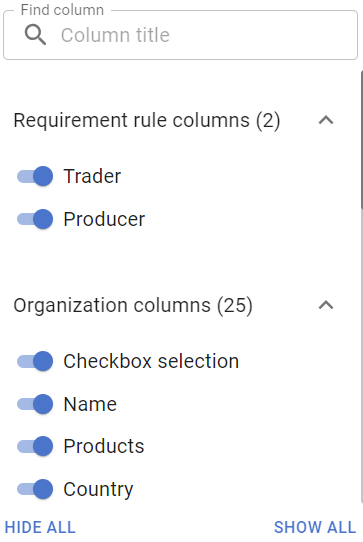
Task: Click the Country column label
Action: click(x=98, y=489)
